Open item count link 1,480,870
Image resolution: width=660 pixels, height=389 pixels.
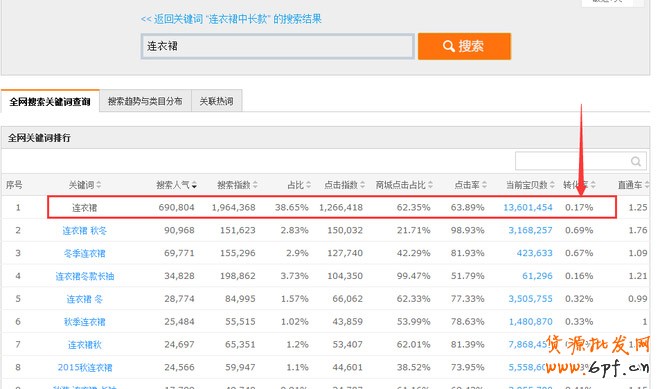coord(530,322)
